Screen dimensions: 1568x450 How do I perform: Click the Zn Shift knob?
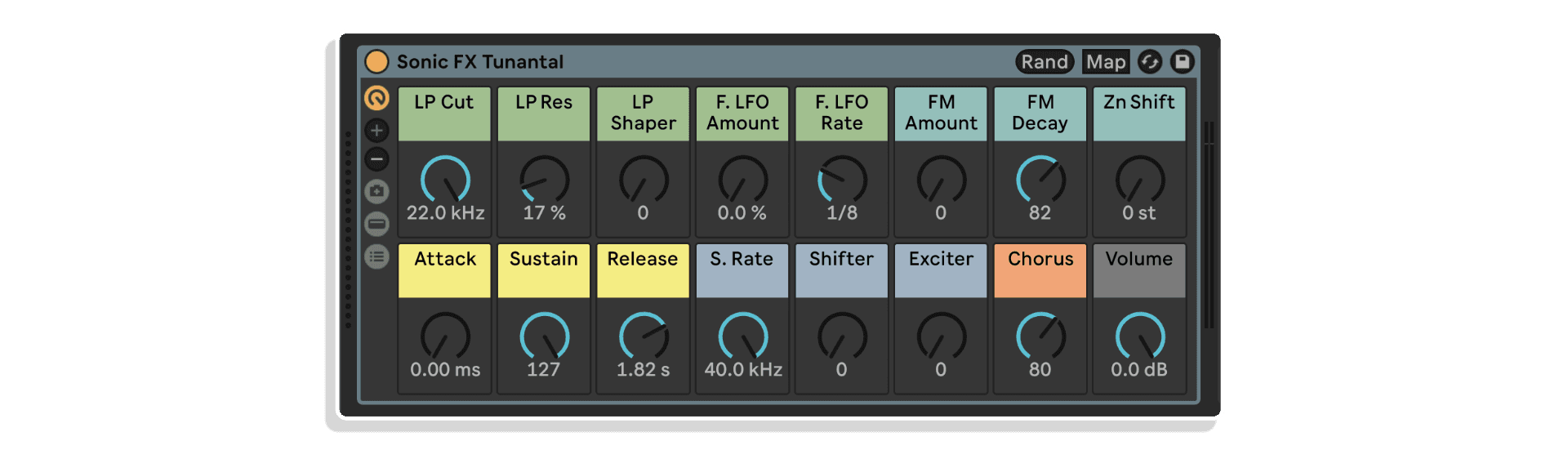1139,180
